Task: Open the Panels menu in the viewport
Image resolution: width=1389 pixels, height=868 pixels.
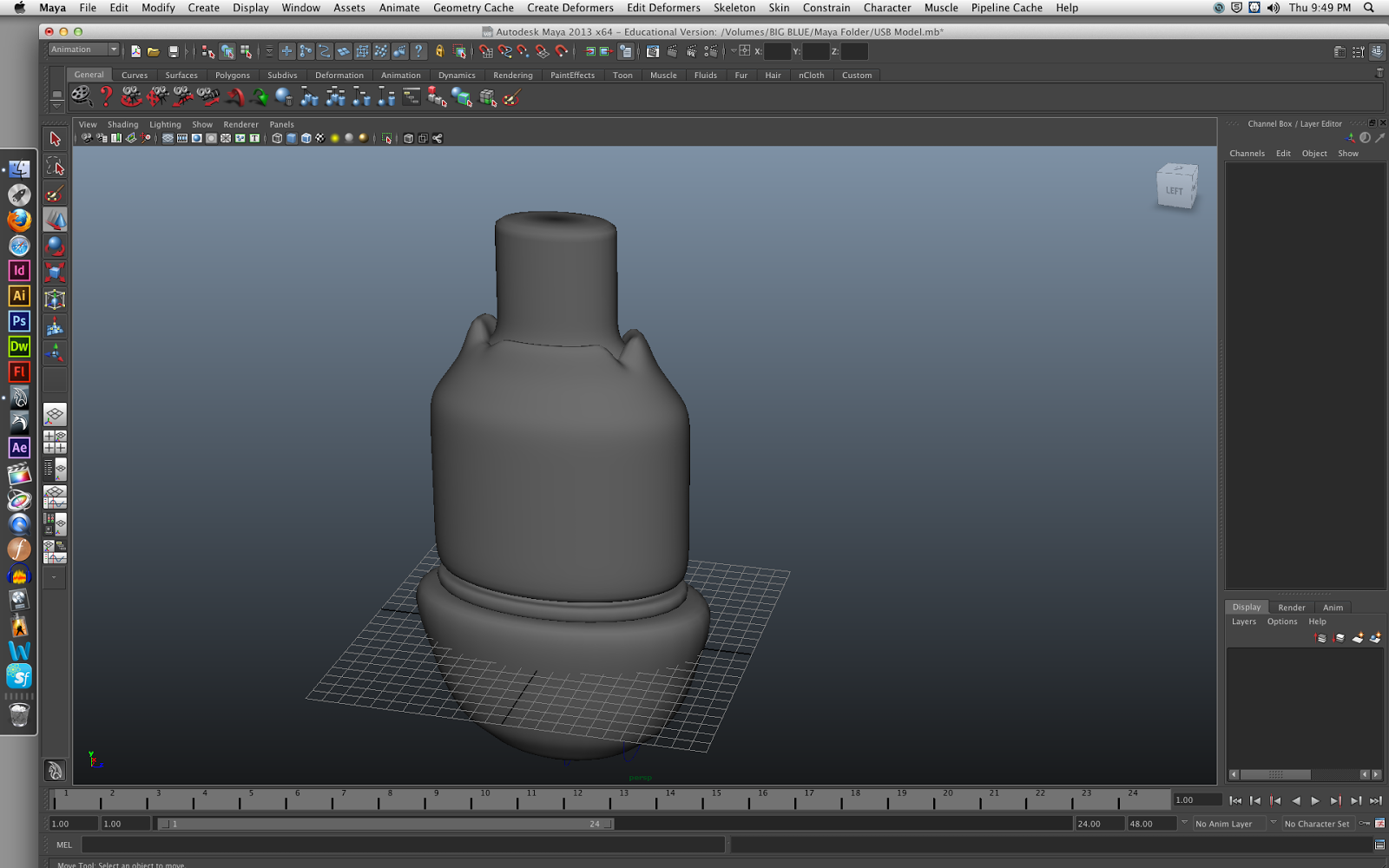Action: [x=281, y=124]
